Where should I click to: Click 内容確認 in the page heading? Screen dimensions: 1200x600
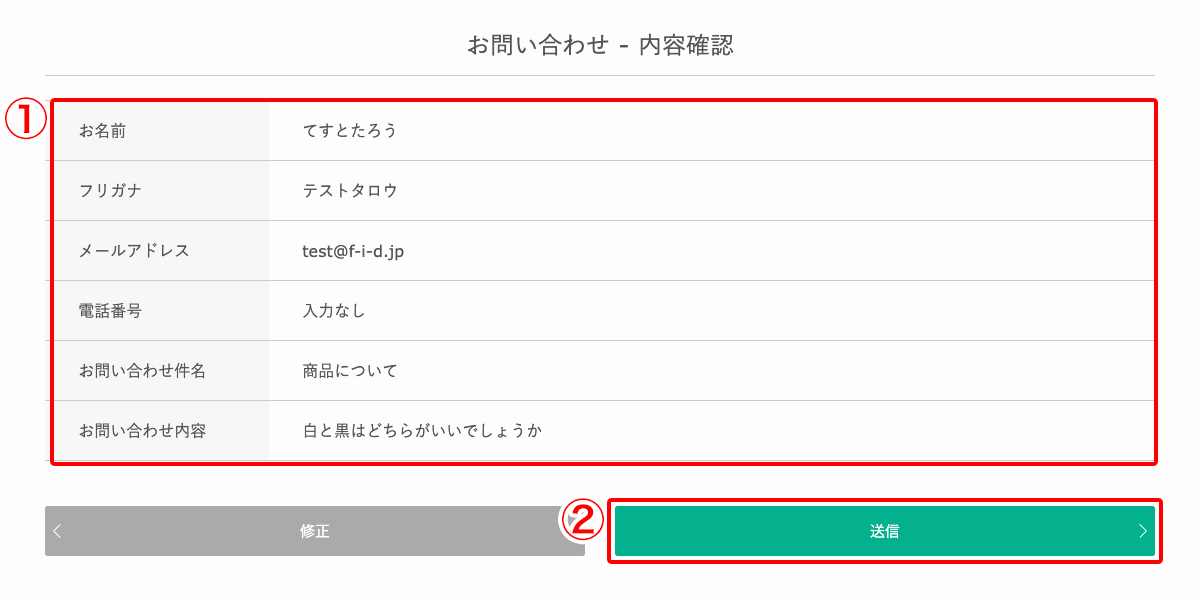(x=686, y=45)
